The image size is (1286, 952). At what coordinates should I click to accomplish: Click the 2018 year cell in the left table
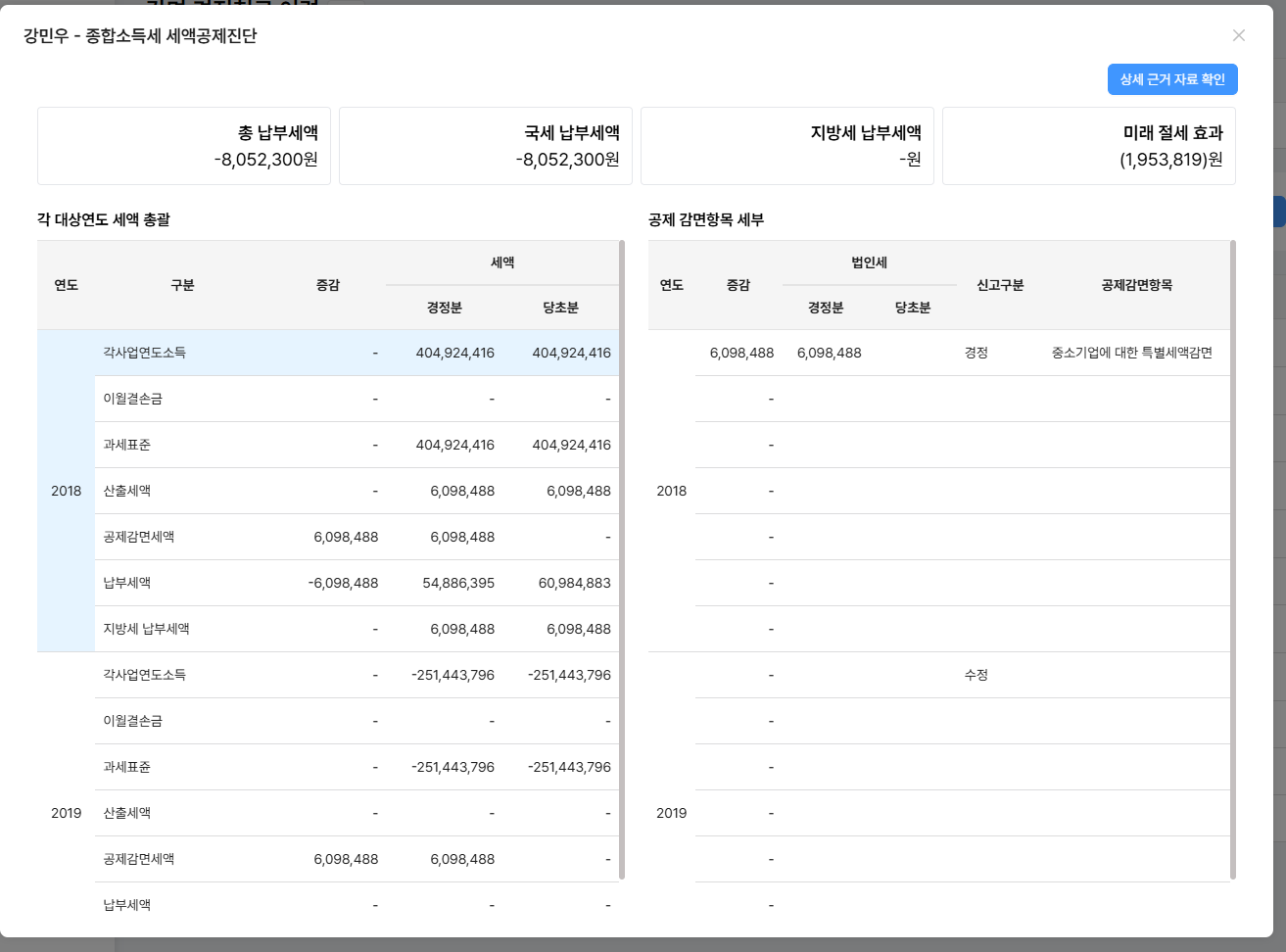67,491
